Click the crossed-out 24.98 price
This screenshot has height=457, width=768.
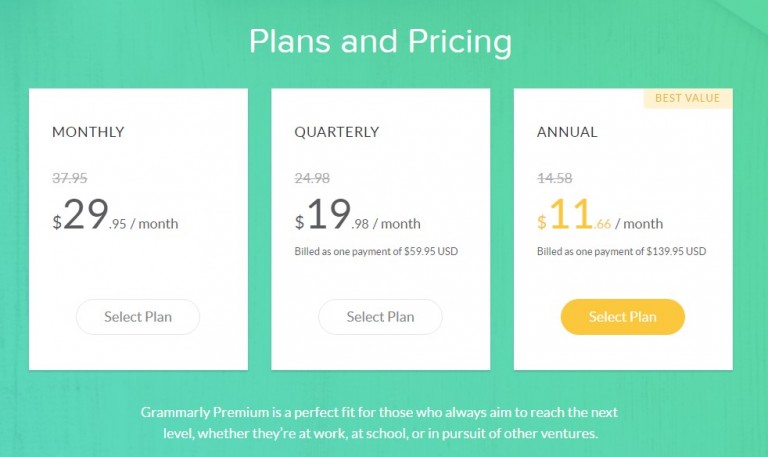[x=312, y=178]
